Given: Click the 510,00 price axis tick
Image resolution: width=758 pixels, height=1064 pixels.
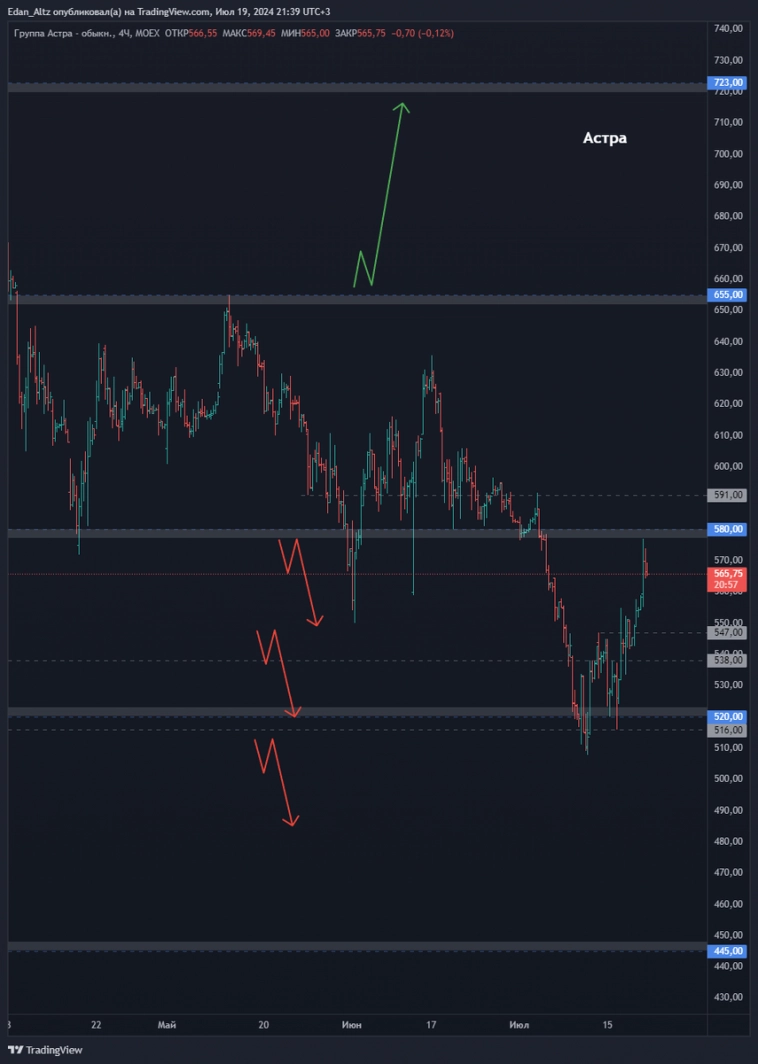Looking at the screenshot, I should pyautogui.click(x=728, y=747).
